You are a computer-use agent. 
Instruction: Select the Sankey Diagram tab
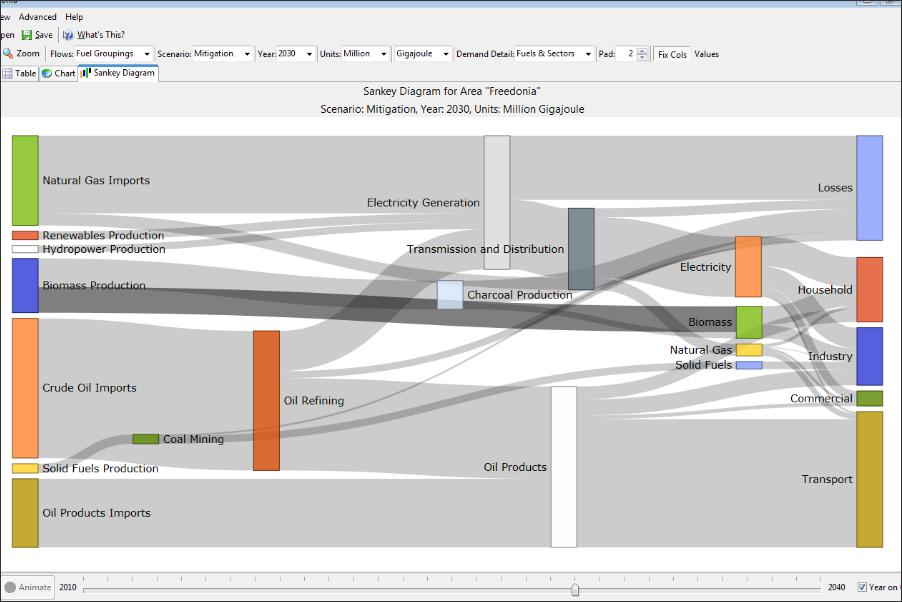click(118, 73)
